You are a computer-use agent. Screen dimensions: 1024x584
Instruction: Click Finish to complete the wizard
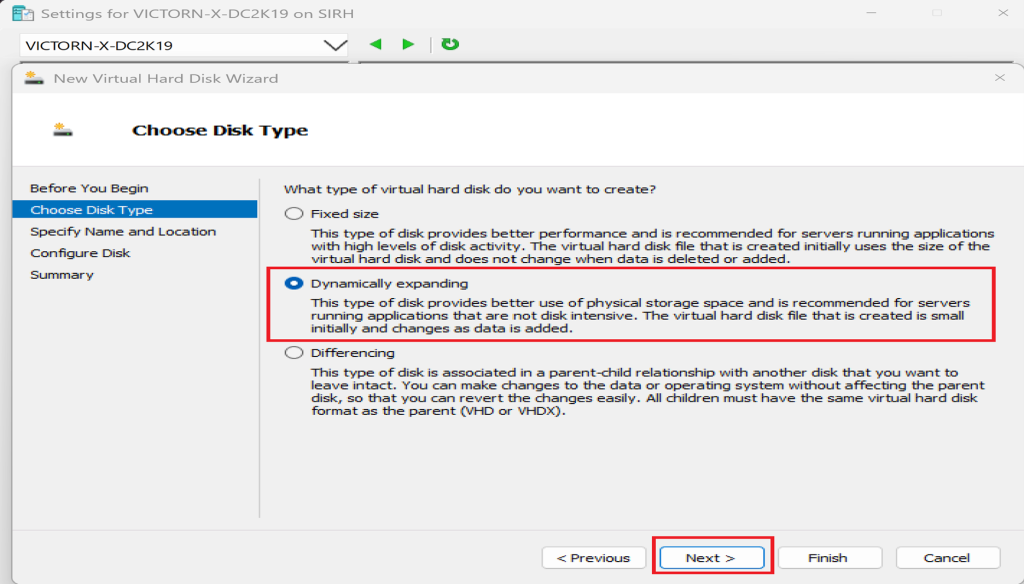tap(829, 558)
